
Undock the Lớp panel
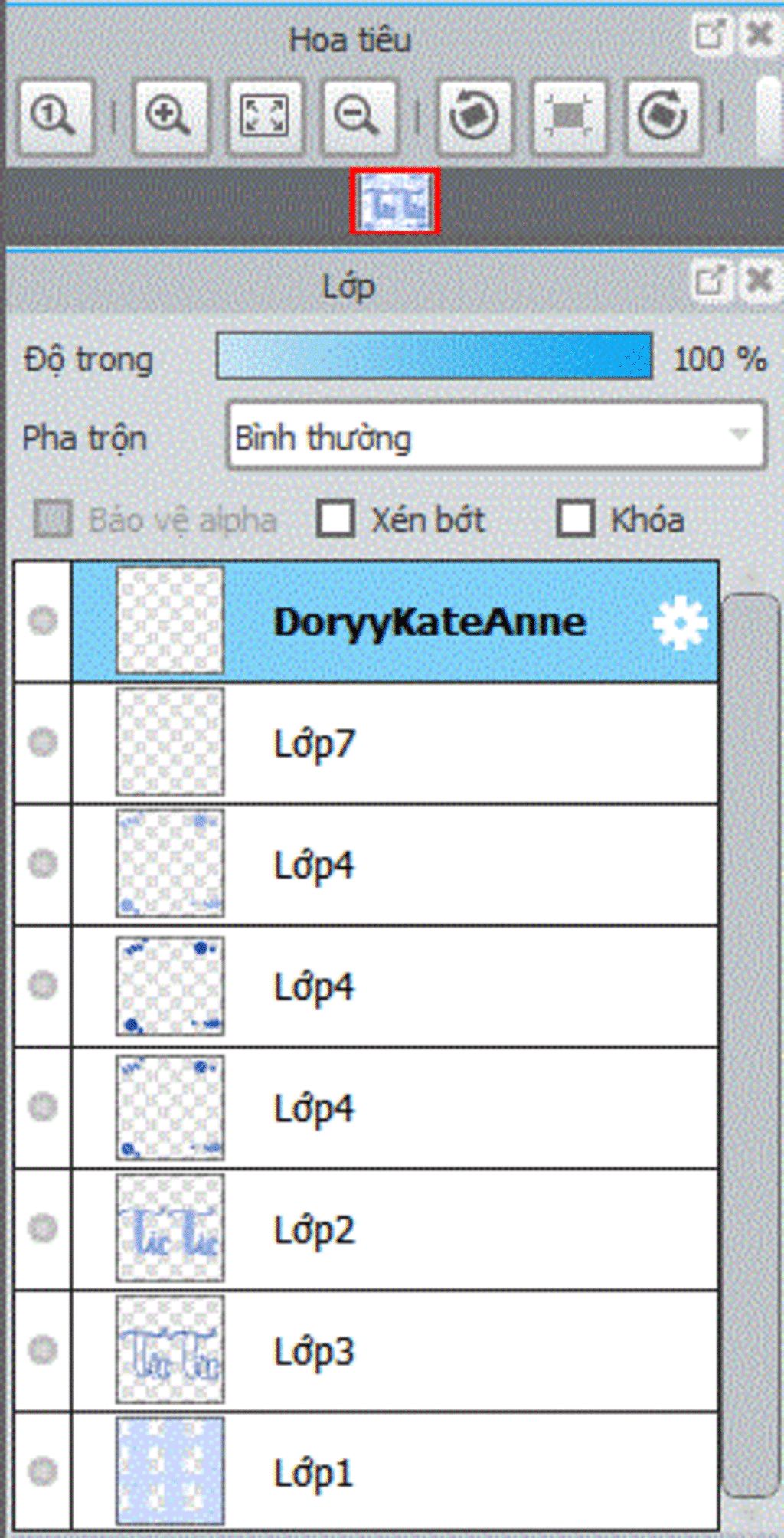710,281
